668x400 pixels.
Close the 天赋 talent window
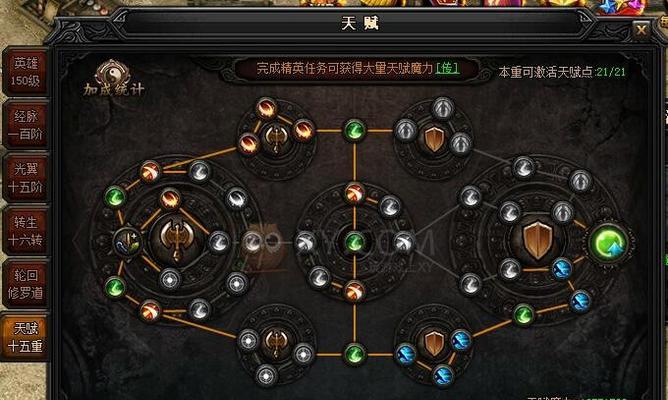pyautogui.click(x=641, y=30)
